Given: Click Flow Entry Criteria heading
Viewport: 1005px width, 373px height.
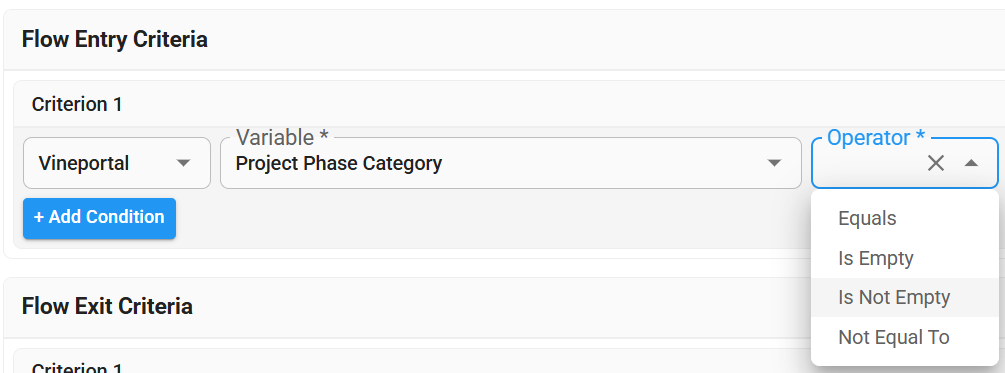Looking at the screenshot, I should tap(115, 40).
